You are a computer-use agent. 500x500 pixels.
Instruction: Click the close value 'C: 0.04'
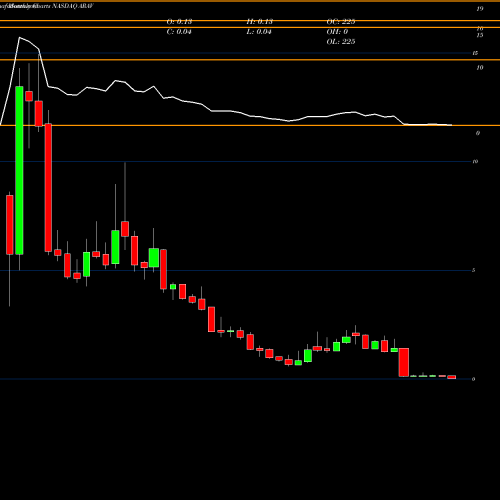point(179,32)
